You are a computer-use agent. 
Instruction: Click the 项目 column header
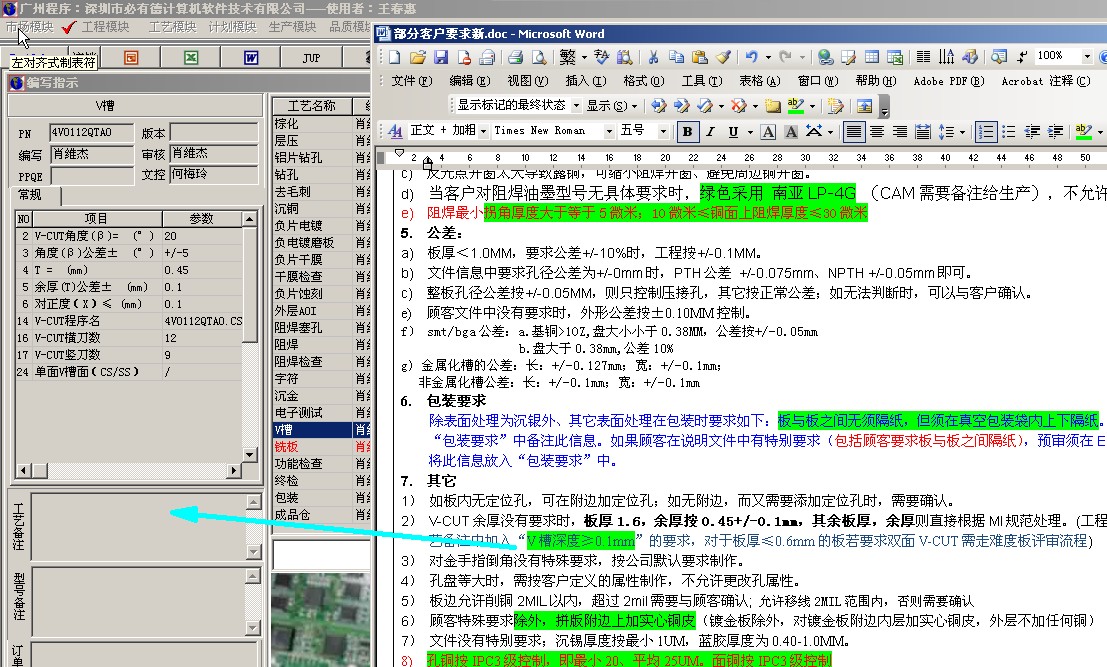pyautogui.click(x=97, y=219)
